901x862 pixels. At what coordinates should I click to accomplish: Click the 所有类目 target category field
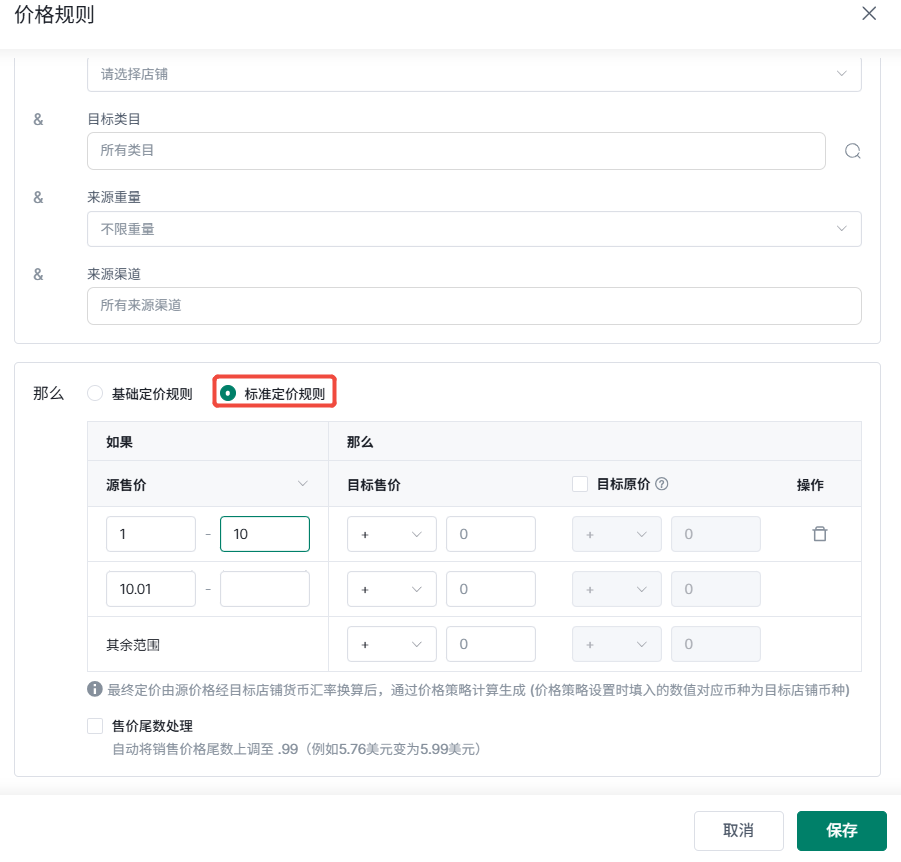(x=456, y=151)
